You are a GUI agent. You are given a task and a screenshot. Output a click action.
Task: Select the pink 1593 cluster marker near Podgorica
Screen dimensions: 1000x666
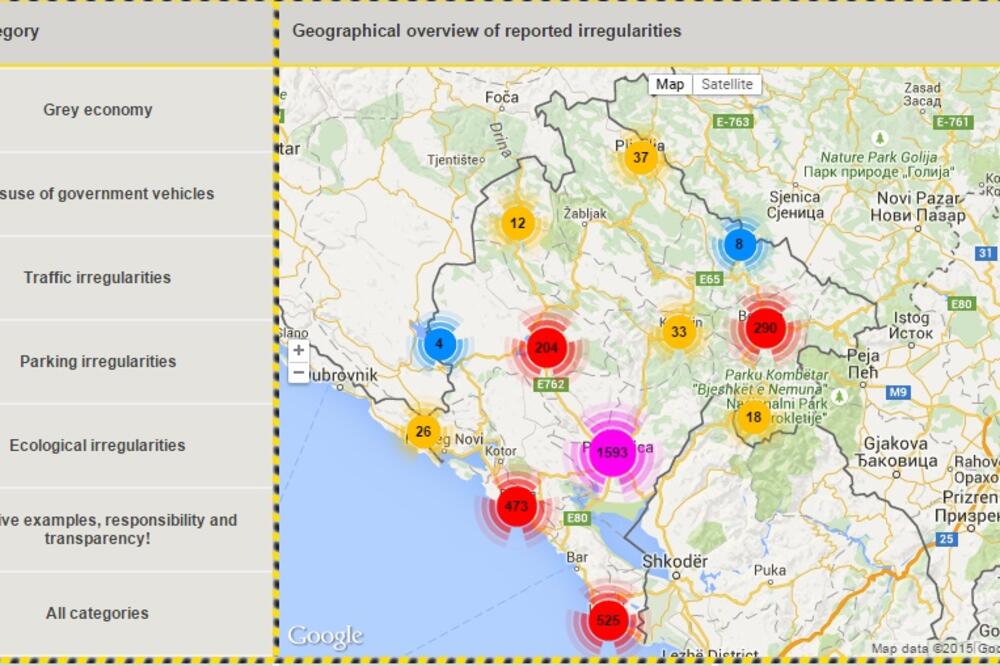click(x=611, y=451)
